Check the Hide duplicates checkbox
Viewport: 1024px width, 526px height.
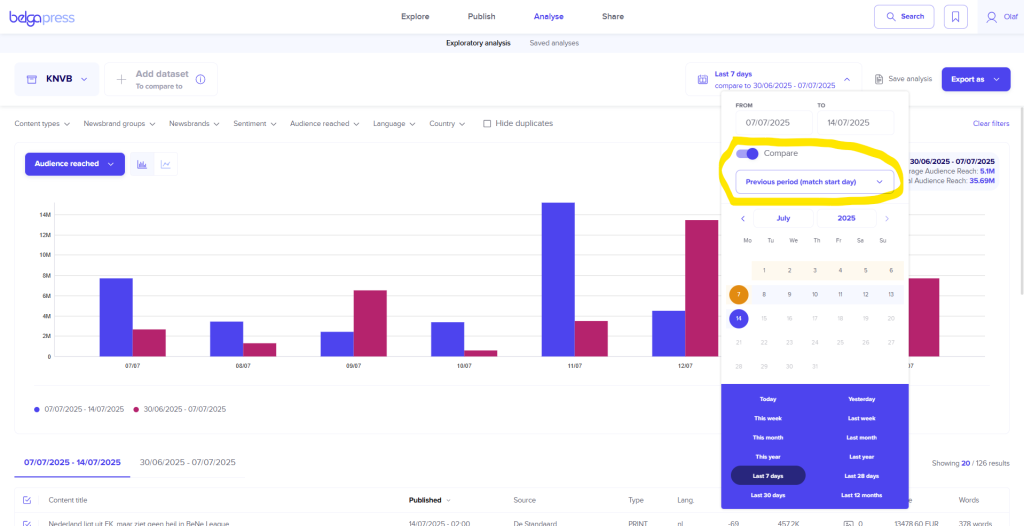point(487,124)
